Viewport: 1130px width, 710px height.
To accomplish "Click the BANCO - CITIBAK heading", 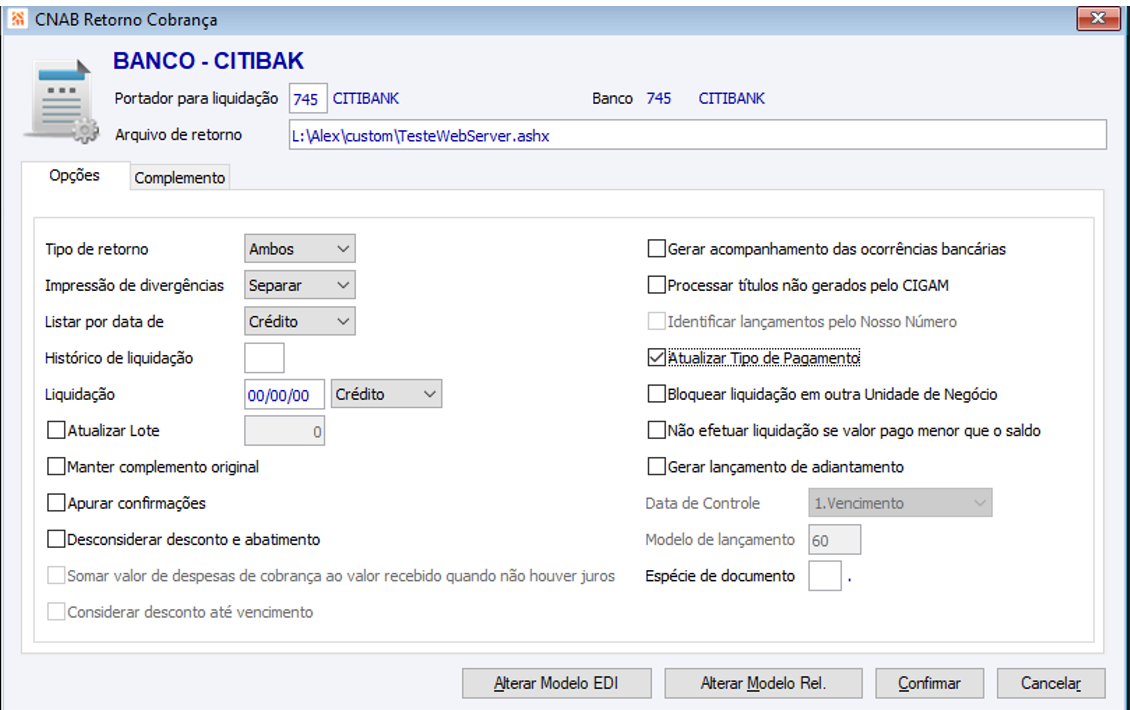I will [x=208, y=61].
